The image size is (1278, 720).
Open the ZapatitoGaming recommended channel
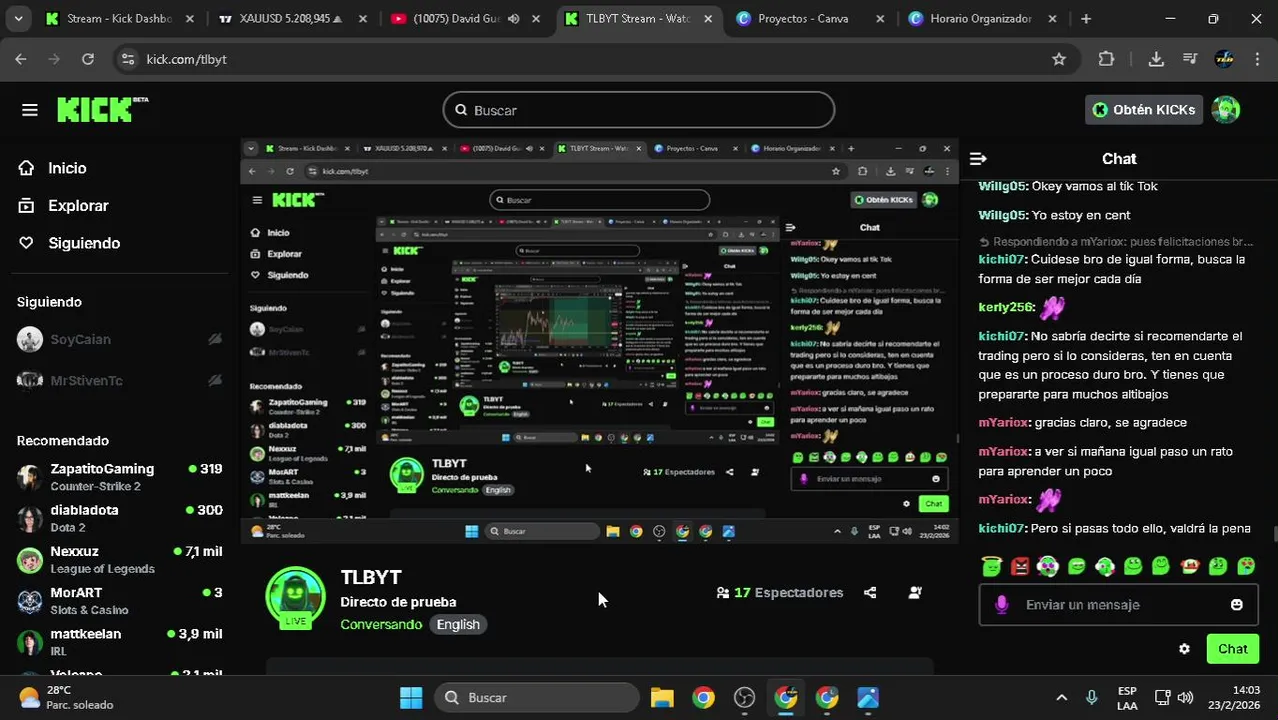(x=120, y=477)
